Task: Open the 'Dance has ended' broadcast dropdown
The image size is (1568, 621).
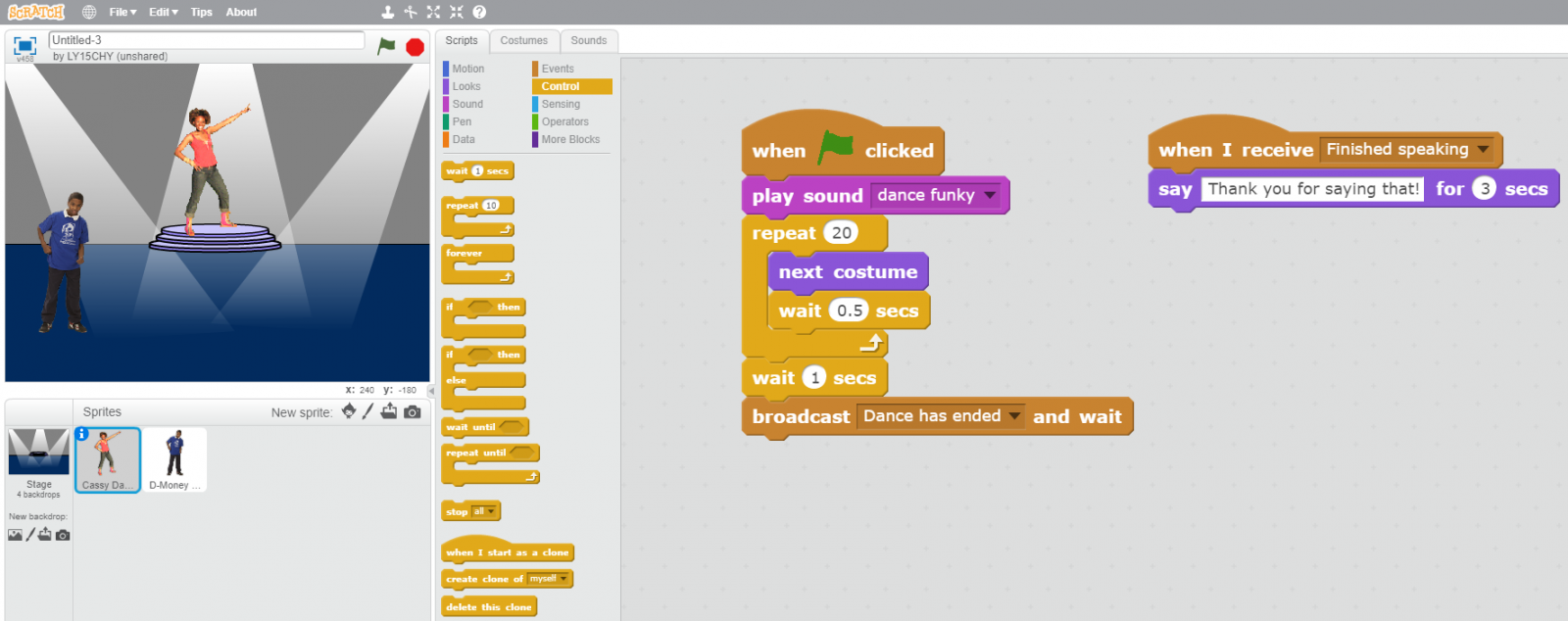Action: pyautogui.click(x=1014, y=416)
